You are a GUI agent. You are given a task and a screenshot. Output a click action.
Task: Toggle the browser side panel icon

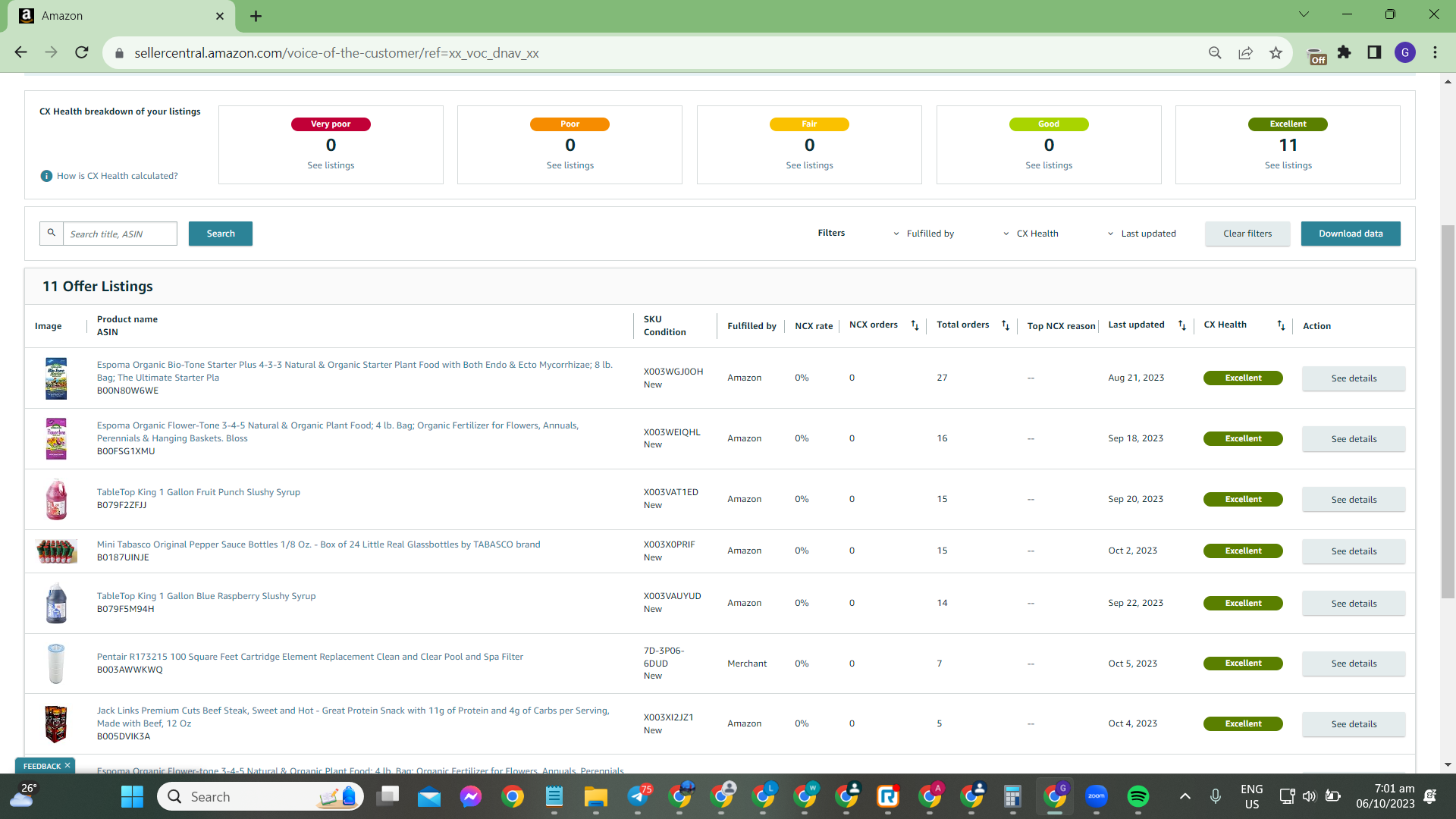point(1374,52)
